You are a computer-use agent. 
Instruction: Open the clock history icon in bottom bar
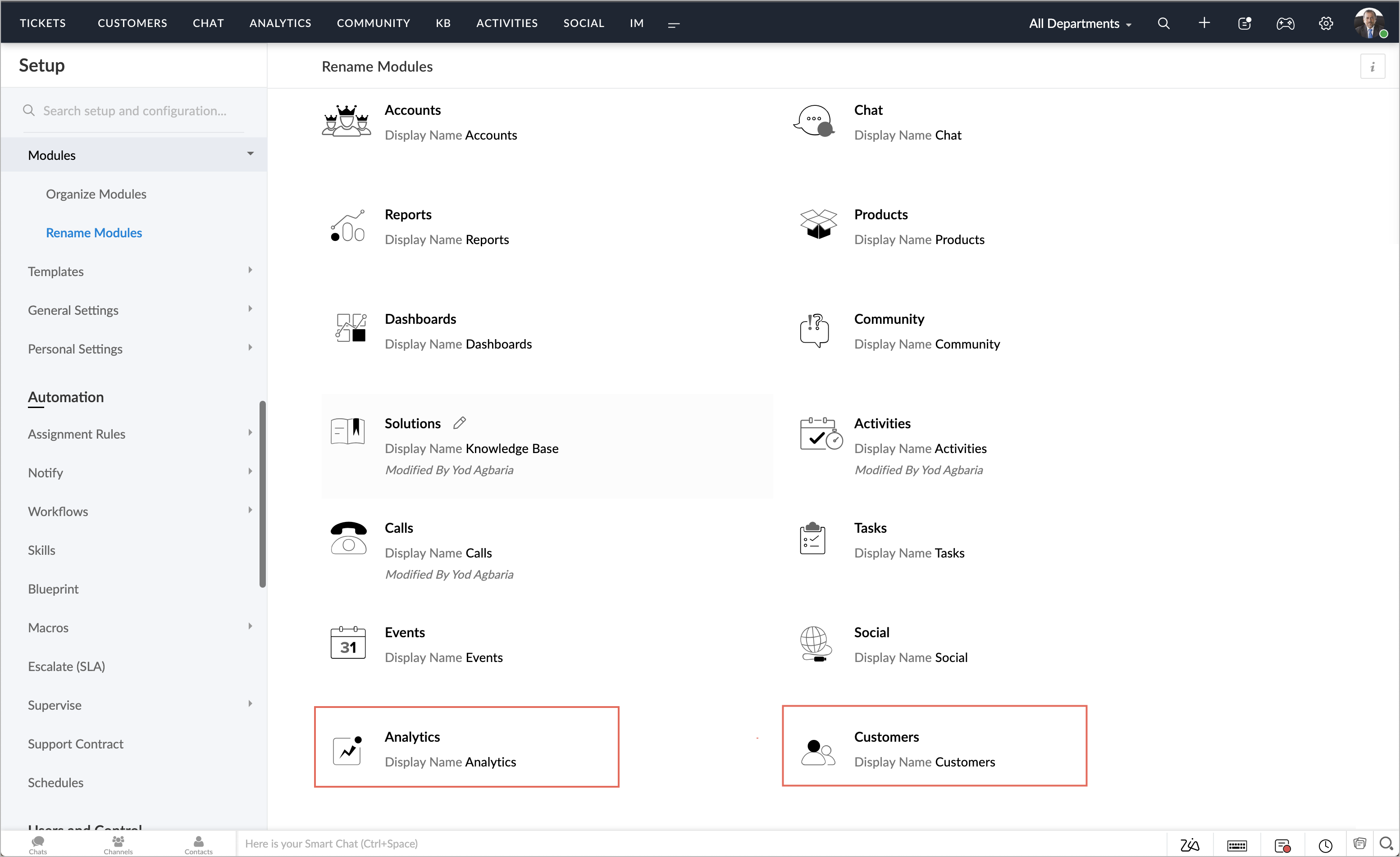[x=1325, y=845]
